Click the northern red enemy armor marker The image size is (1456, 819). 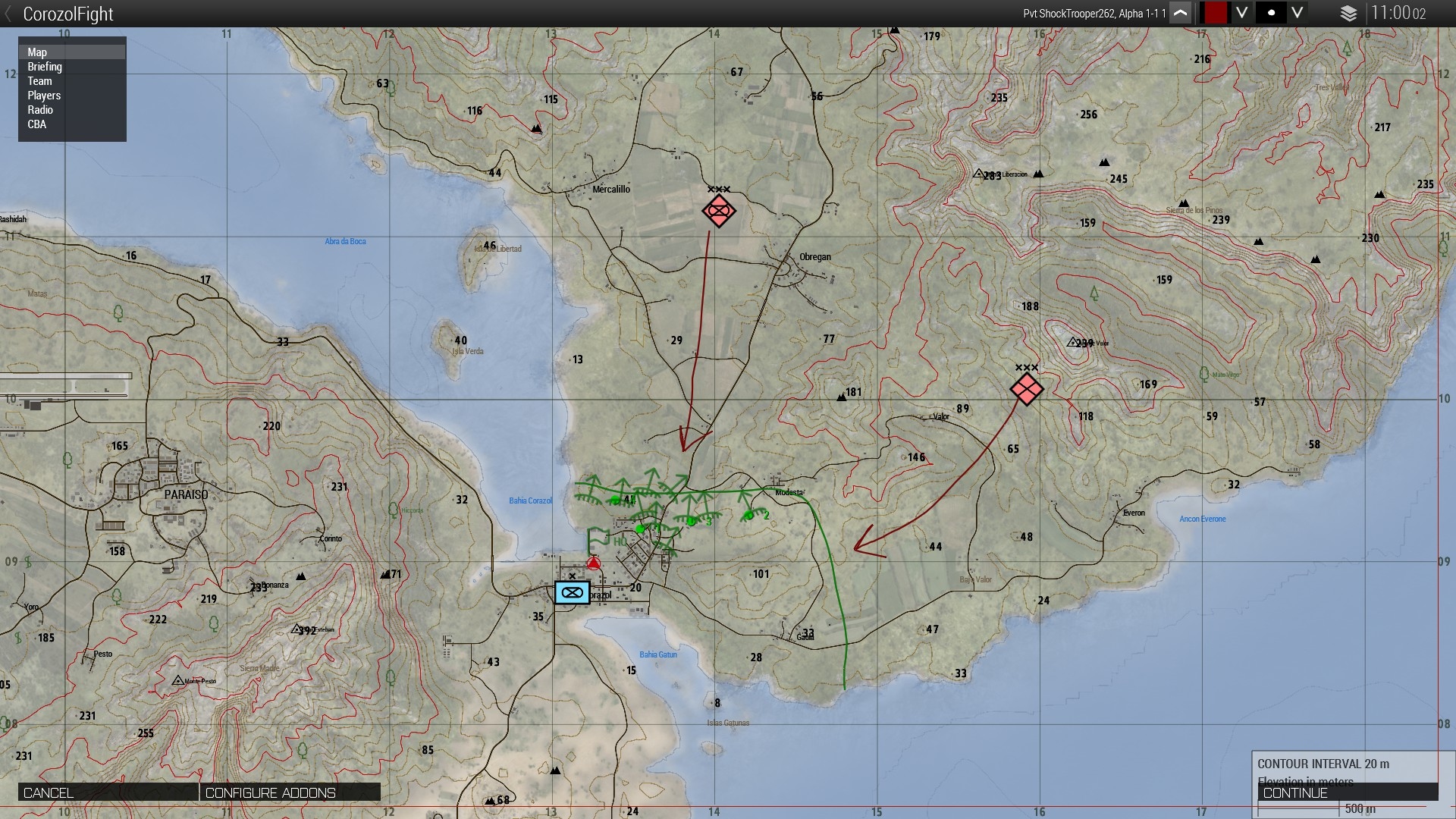[x=718, y=211]
